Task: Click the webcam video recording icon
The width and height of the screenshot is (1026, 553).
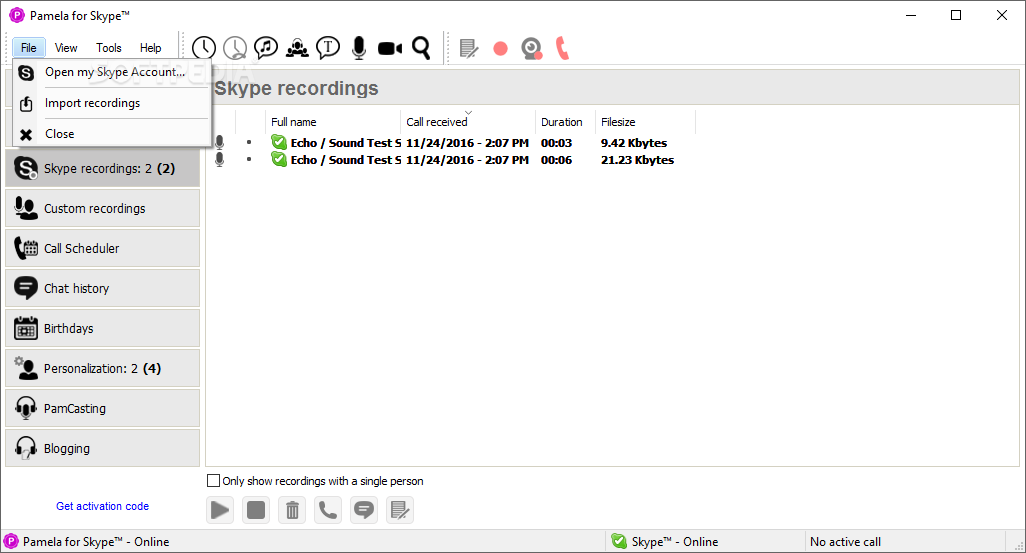Action: click(531, 48)
